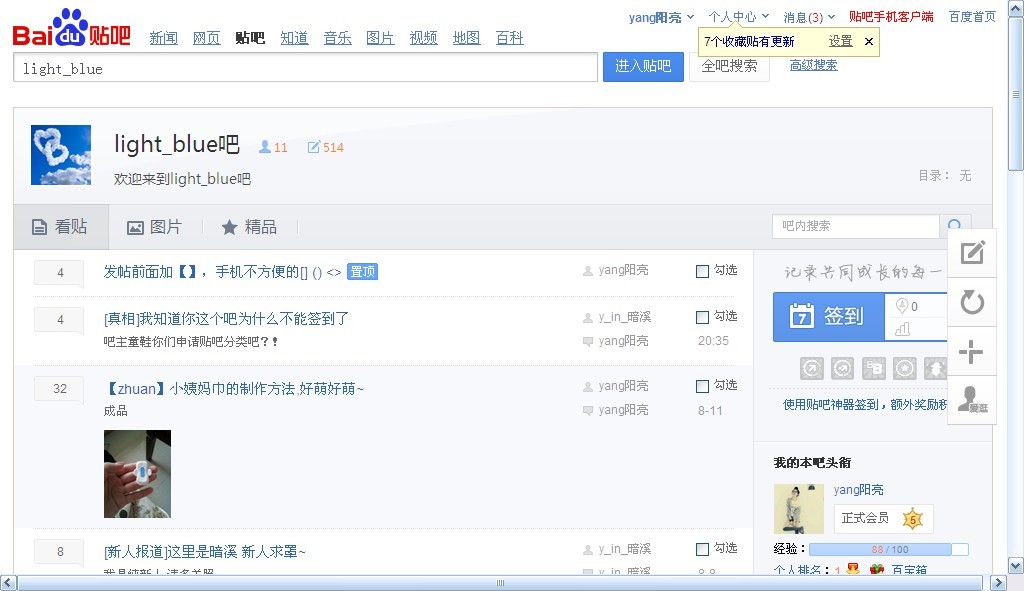Open 新闻 in the top navigation
The image size is (1024, 591).
(x=163, y=38)
